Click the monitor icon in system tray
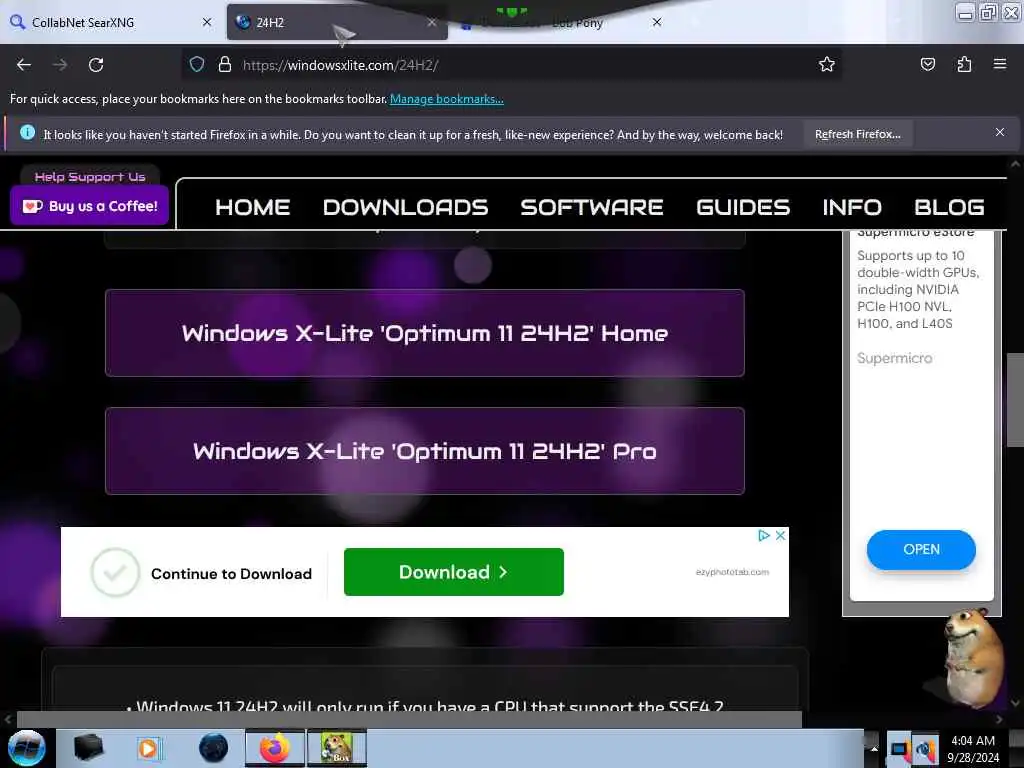Viewport: 1024px width, 768px height. (899, 750)
